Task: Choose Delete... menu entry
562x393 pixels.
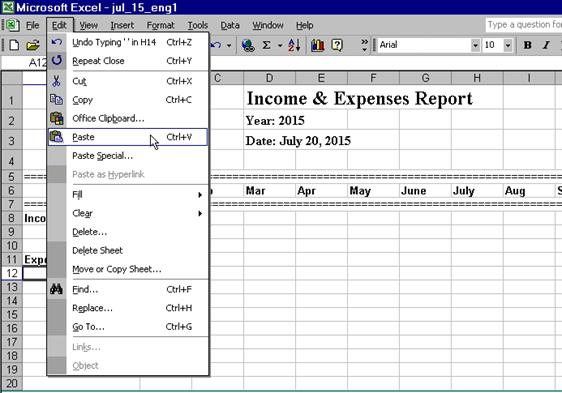Action: point(128,232)
